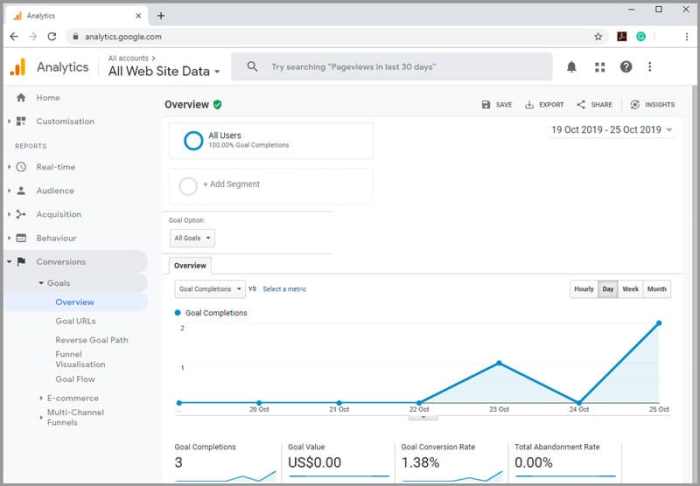
Task: Expand Multi-Channel Funnels section
Action: pyautogui.click(x=41, y=417)
